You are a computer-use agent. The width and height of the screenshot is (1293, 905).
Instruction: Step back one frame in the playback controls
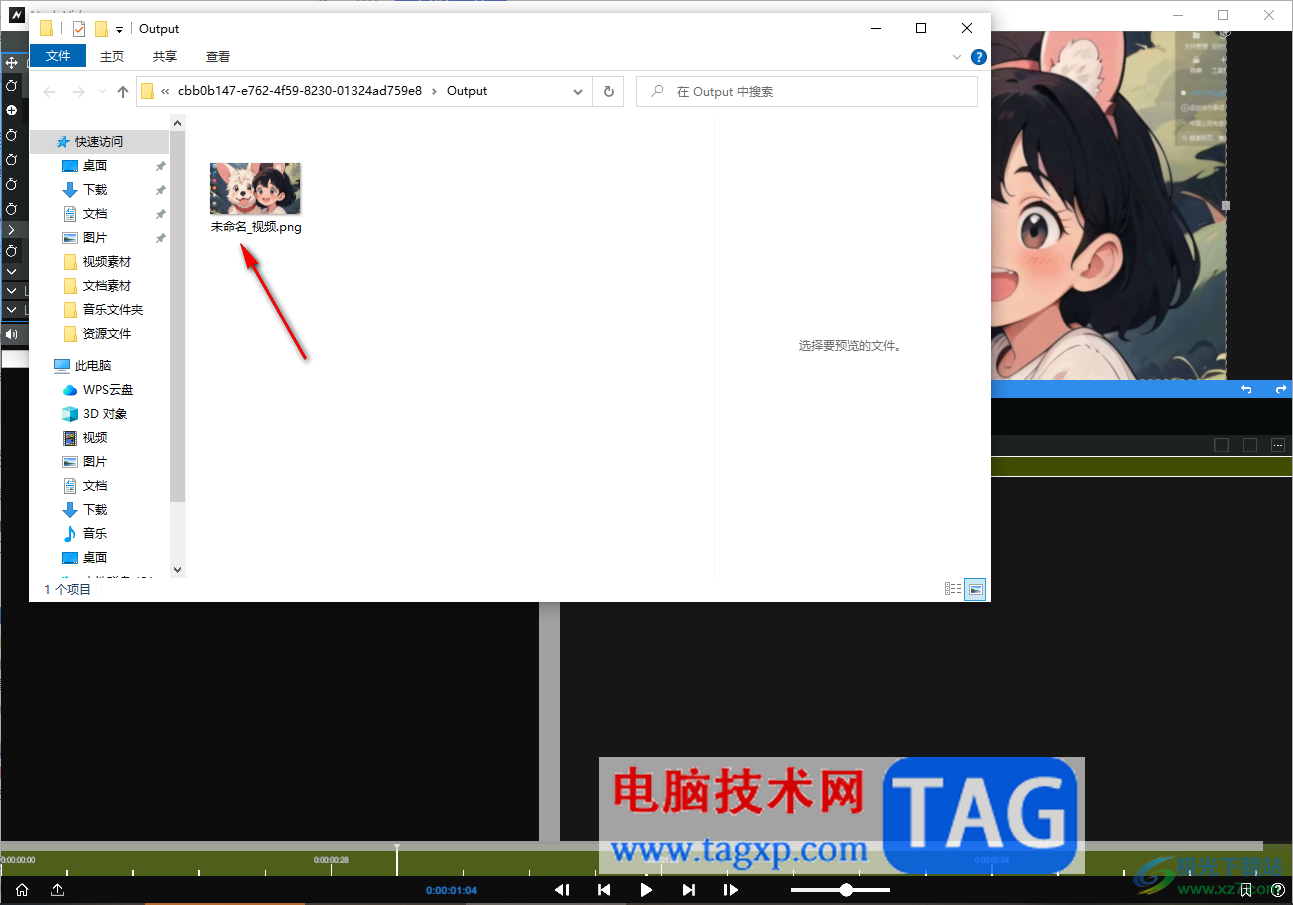(562, 890)
